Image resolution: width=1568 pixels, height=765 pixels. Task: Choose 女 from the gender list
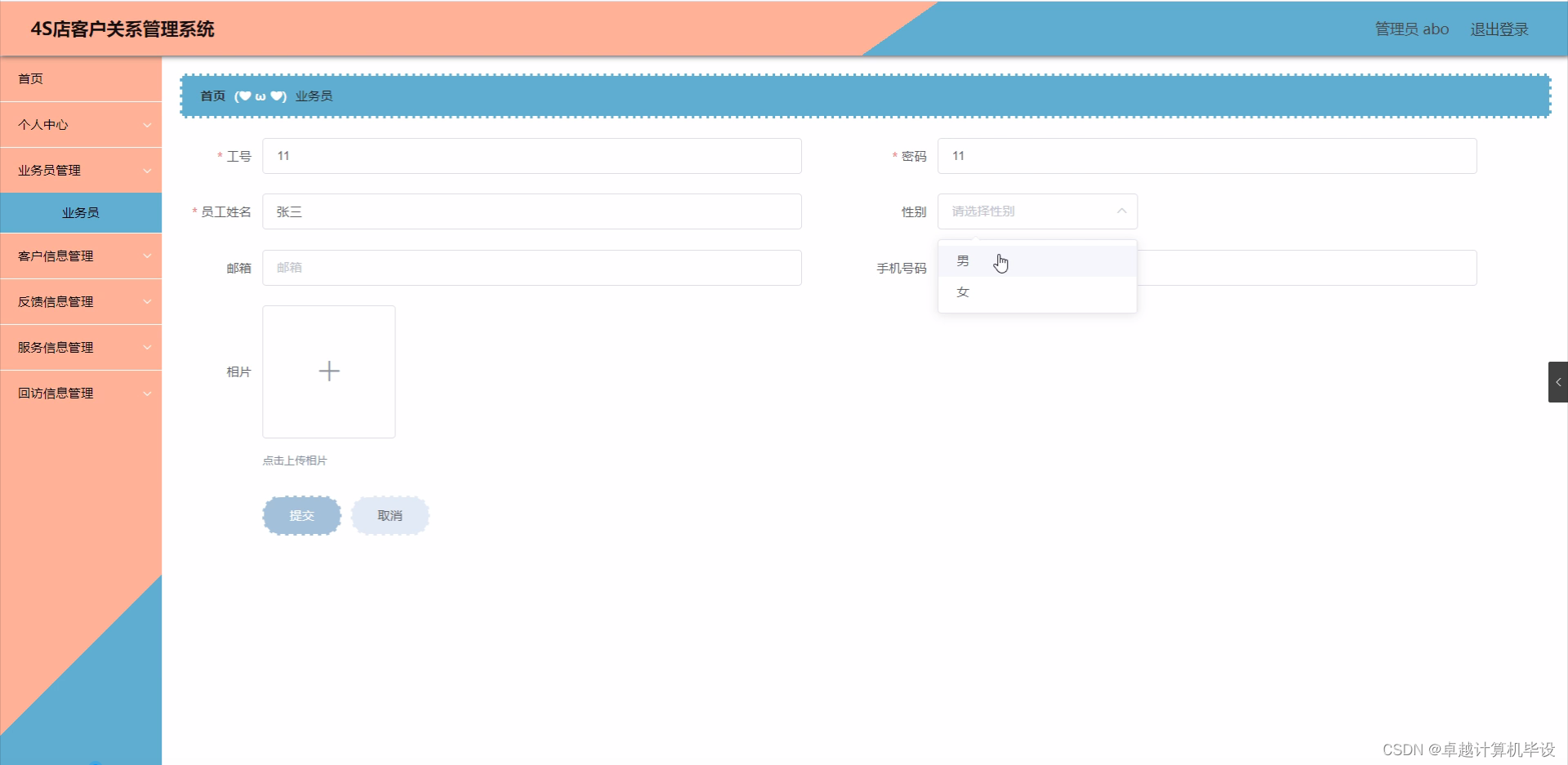point(1037,292)
